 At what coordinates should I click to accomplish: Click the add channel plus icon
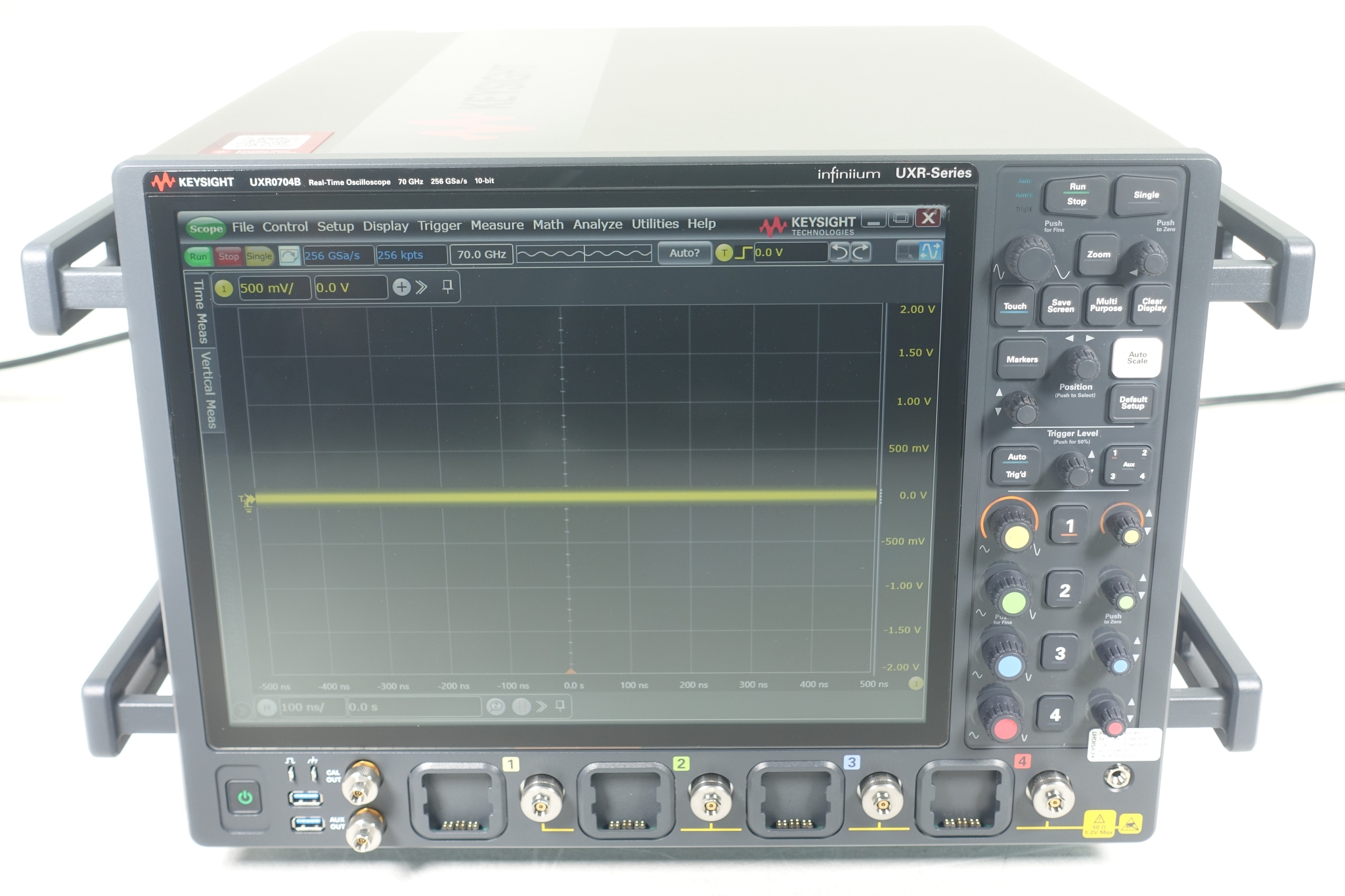coord(401,287)
